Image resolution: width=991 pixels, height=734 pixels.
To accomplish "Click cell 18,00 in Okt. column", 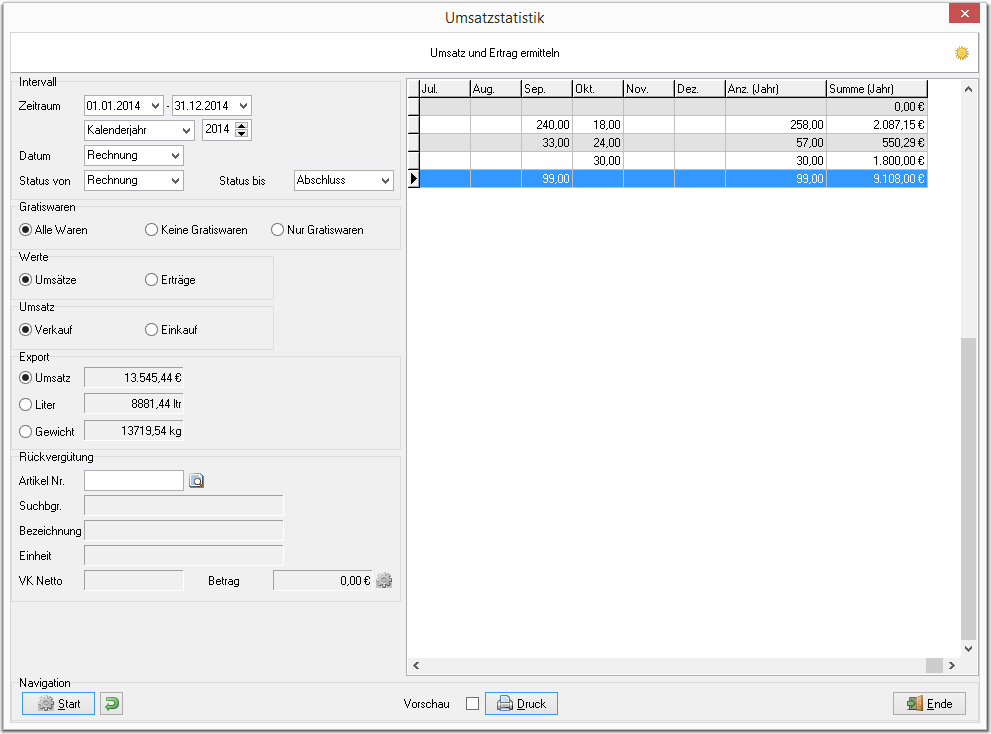I will (x=598, y=125).
